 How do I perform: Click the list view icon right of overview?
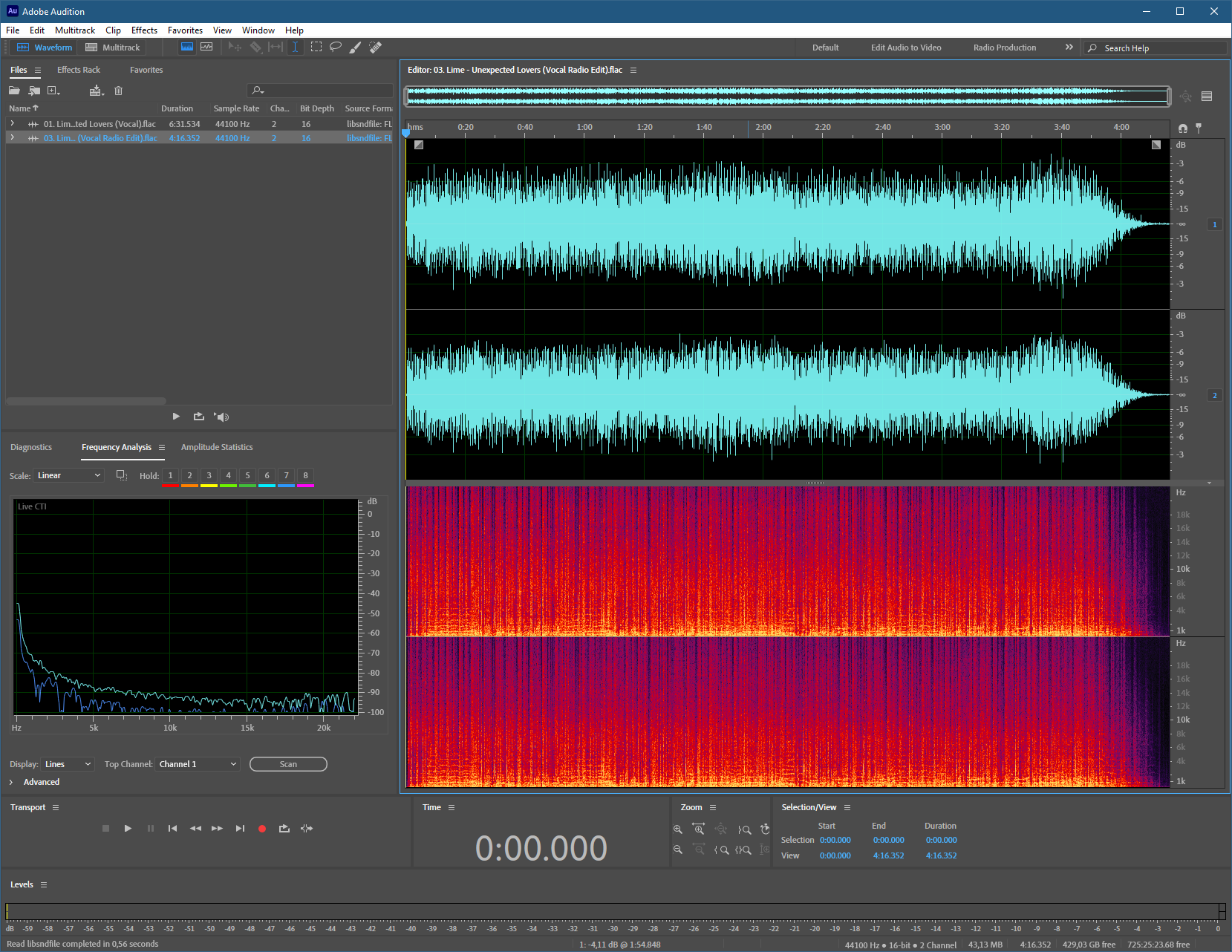(1207, 97)
